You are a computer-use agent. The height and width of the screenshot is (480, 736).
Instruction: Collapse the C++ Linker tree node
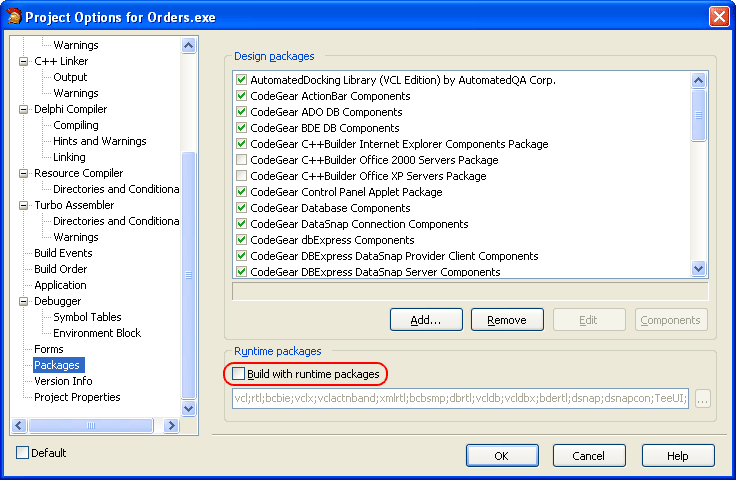point(24,61)
